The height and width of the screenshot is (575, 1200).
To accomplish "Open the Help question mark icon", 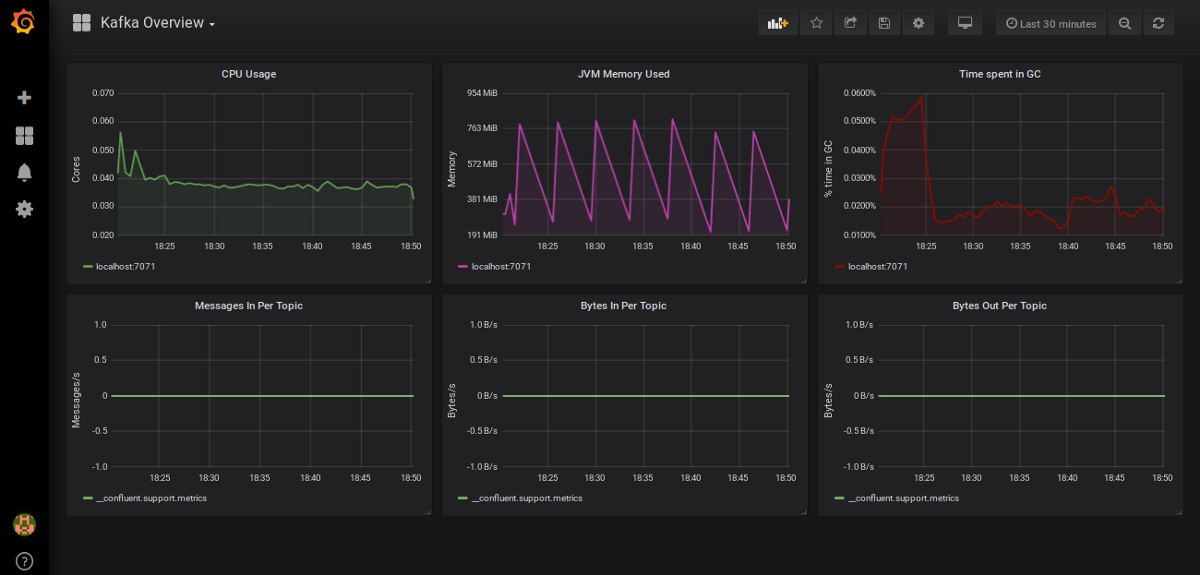I will 24,561.
